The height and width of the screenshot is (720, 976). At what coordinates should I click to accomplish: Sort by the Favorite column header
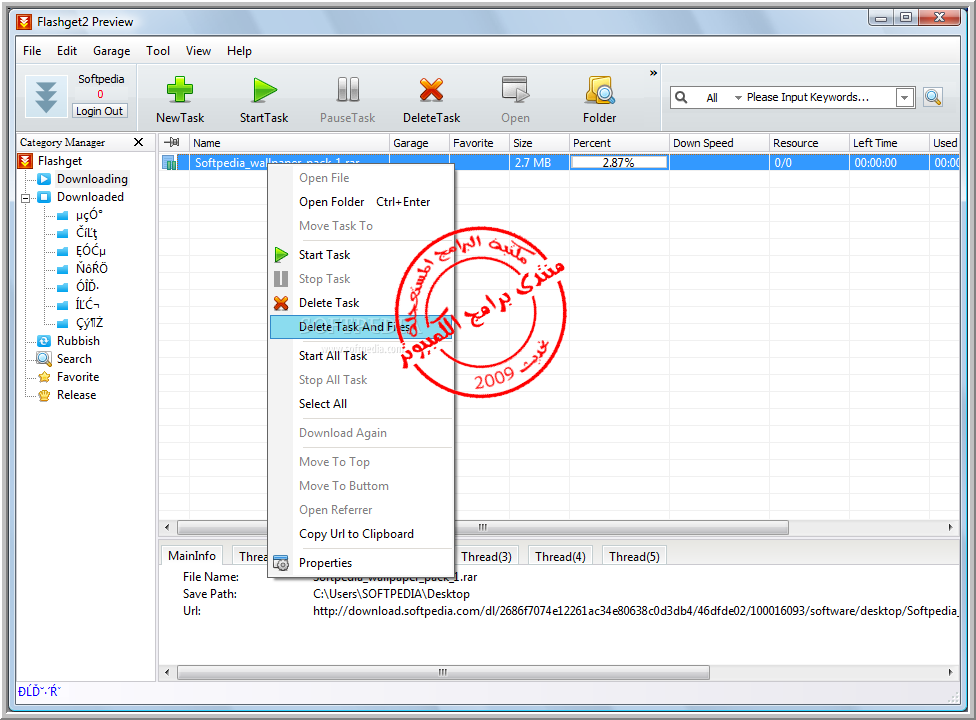click(479, 143)
